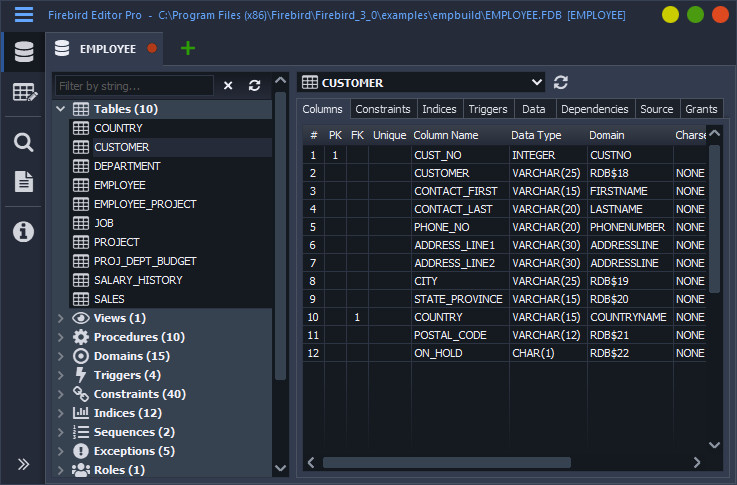
Task: Click the COUNTRY table icon in tree
Action: click(81, 128)
